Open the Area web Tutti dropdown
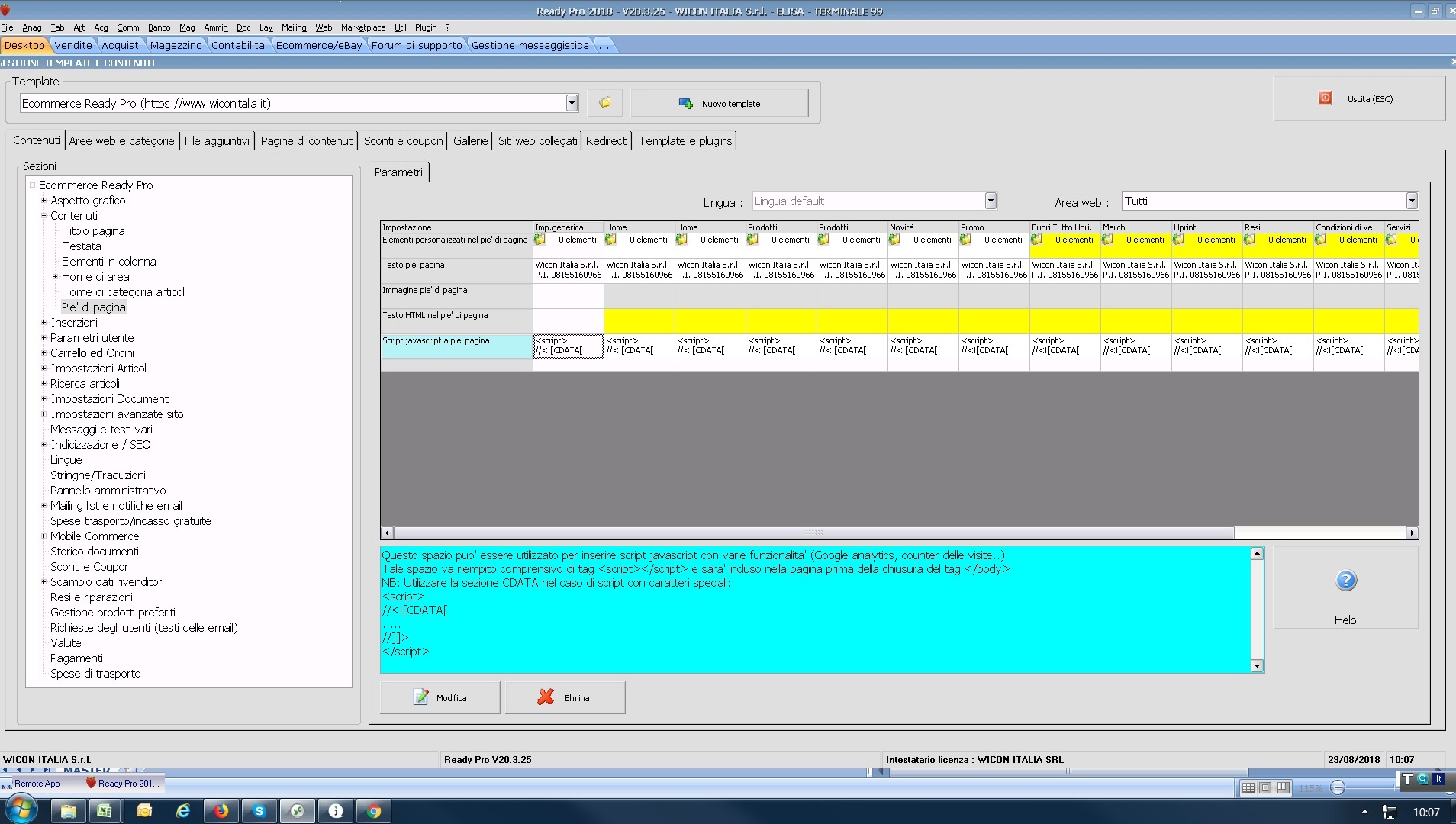Screen dimensions: 1456x824 pyautogui.click(x=1411, y=201)
